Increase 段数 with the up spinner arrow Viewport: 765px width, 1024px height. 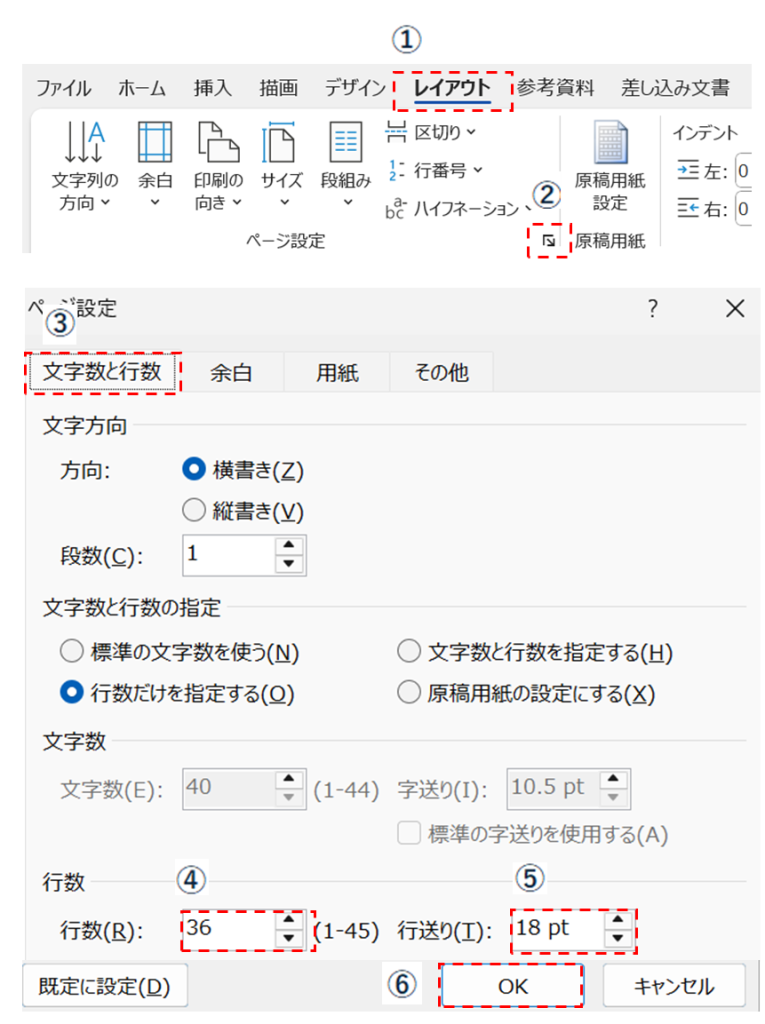(x=289, y=545)
